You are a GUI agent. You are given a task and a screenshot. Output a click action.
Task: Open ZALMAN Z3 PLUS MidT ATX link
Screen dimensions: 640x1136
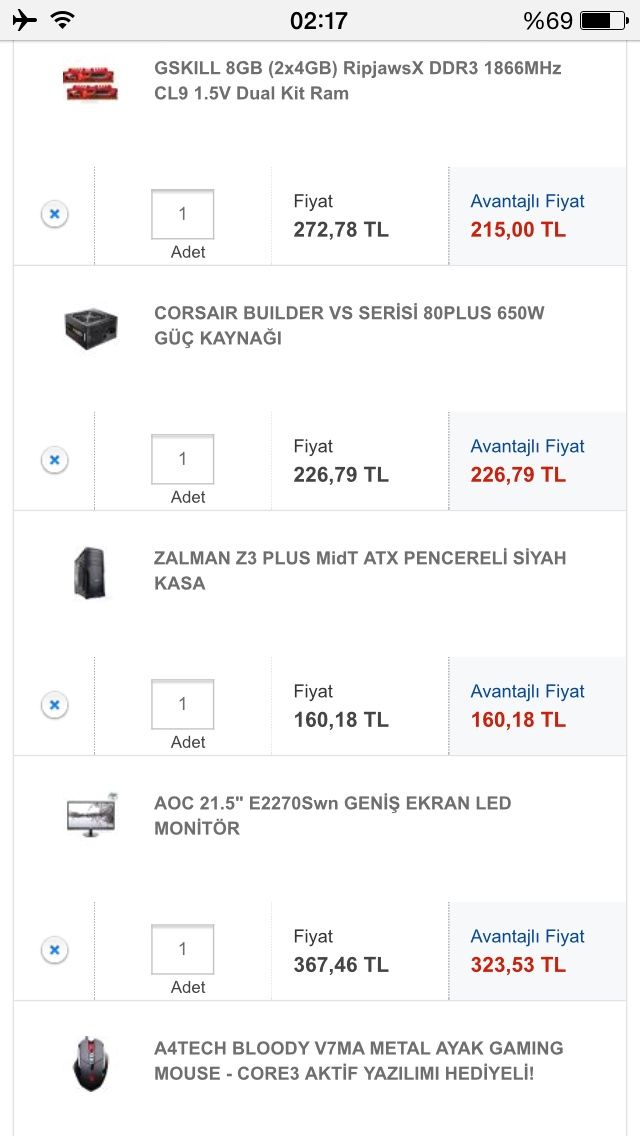[359, 571]
